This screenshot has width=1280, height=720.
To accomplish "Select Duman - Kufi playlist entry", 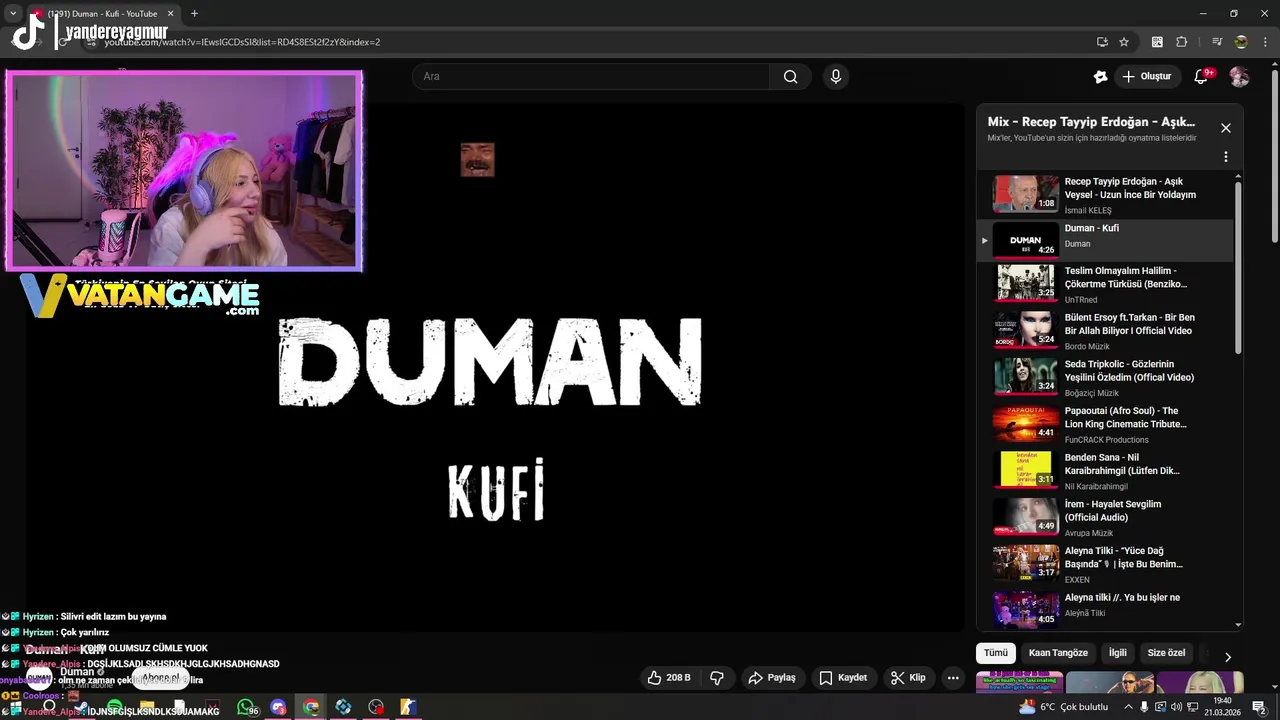I will coord(1107,240).
